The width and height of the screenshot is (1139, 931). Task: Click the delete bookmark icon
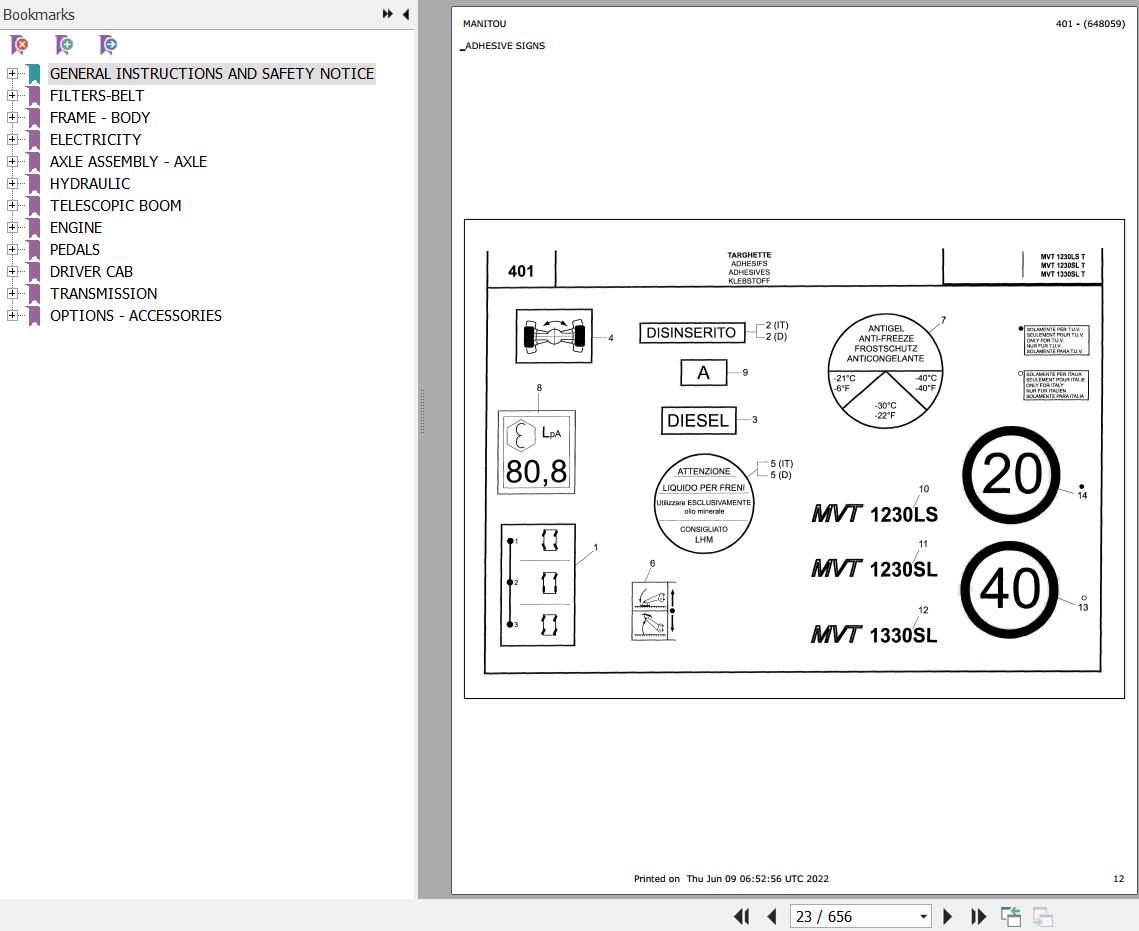point(20,45)
